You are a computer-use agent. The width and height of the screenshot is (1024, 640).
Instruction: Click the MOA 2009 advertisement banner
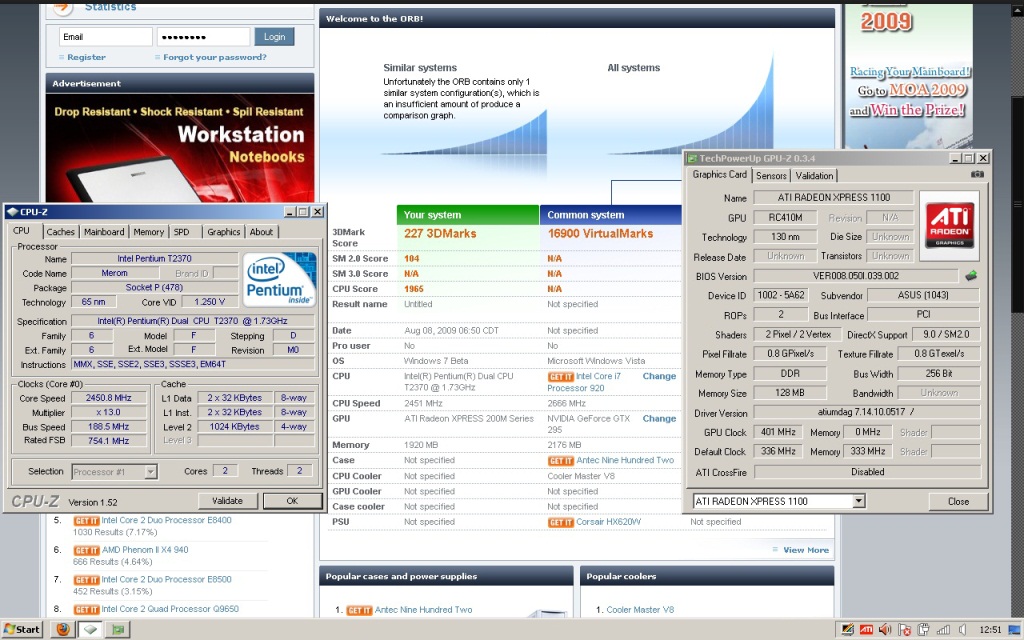coord(908,76)
